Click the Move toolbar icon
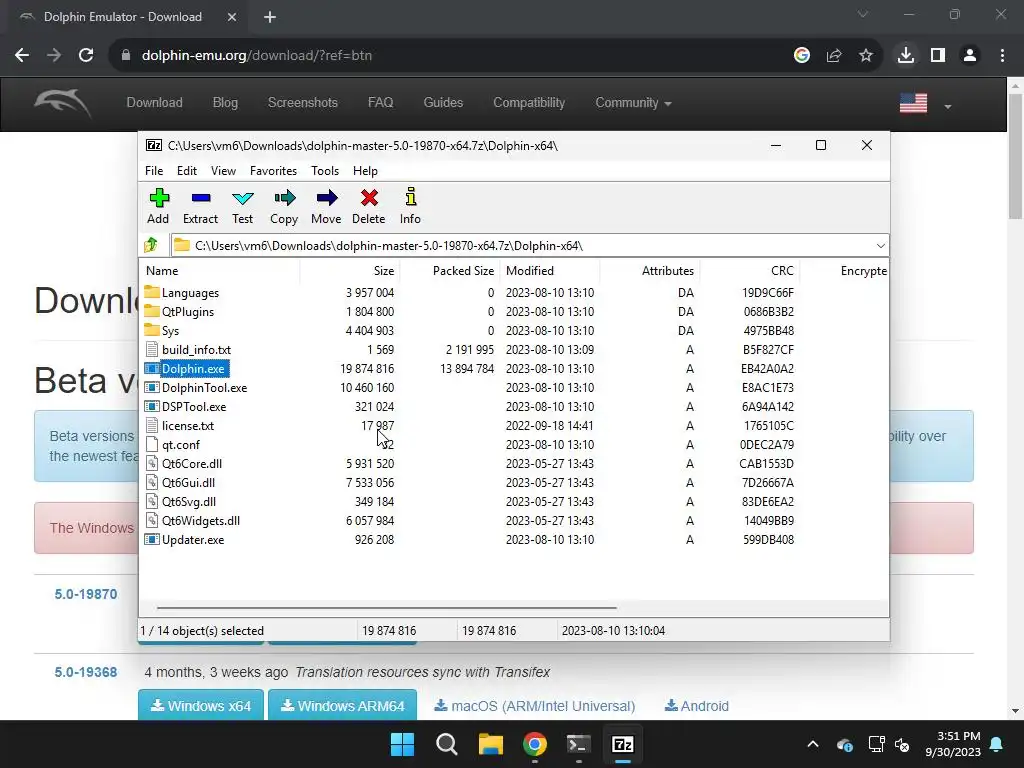This screenshot has width=1024, height=768. point(326,206)
